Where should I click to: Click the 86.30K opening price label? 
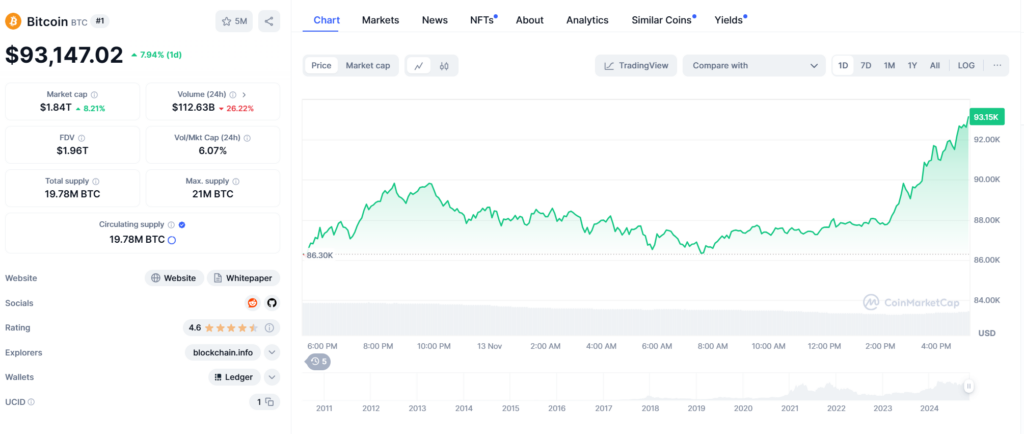tap(319, 255)
